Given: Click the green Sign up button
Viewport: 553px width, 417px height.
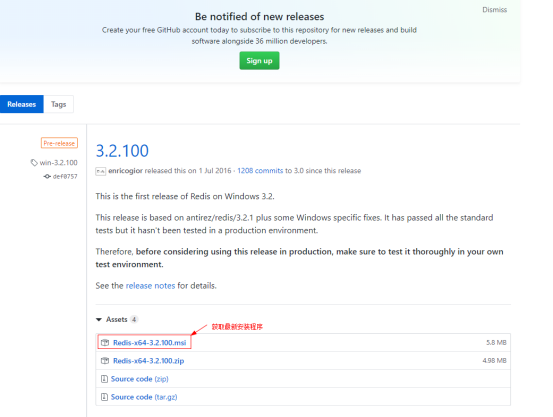Looking at the screenshot, I should point(259,61).
